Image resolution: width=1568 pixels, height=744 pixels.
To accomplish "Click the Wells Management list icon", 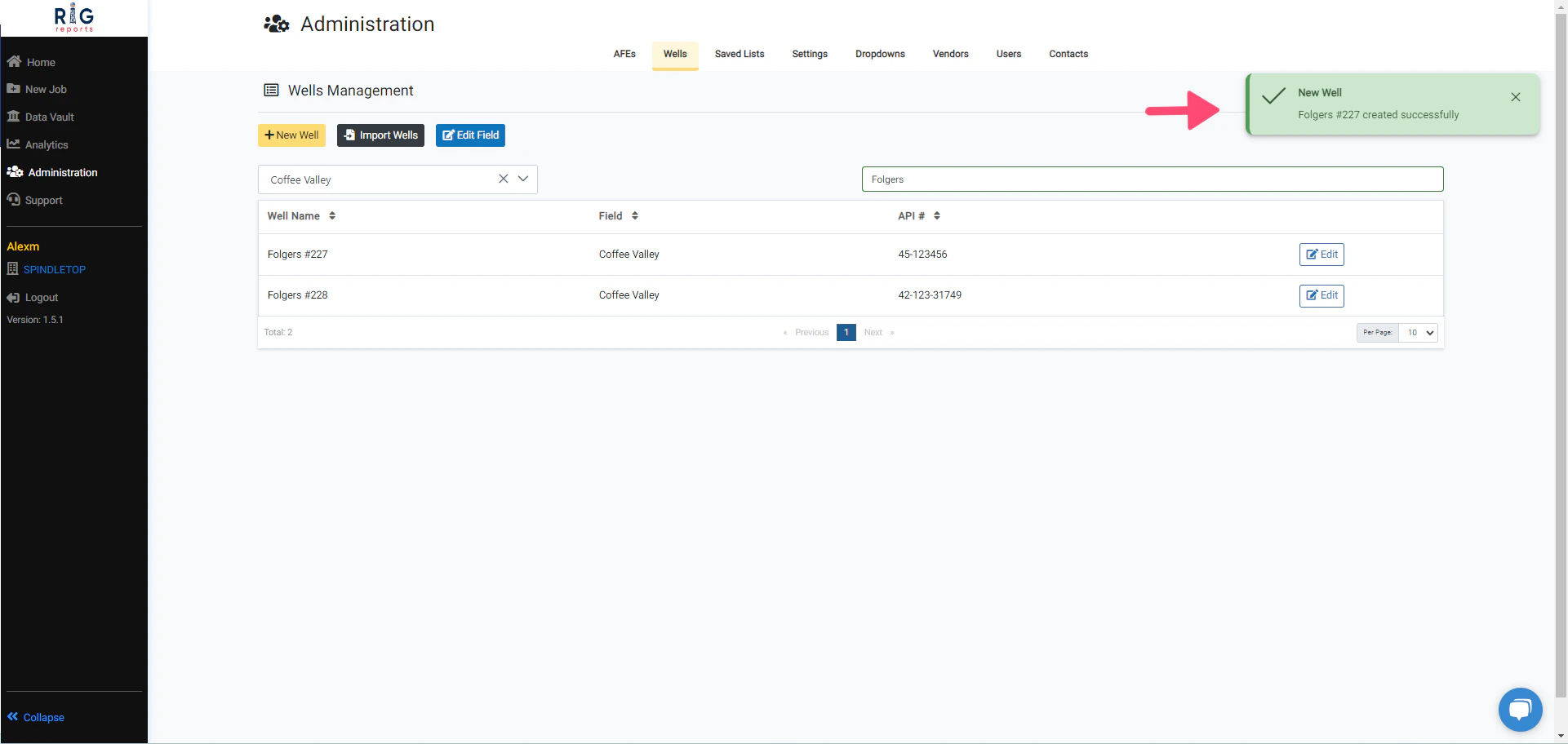I will 271,91.
